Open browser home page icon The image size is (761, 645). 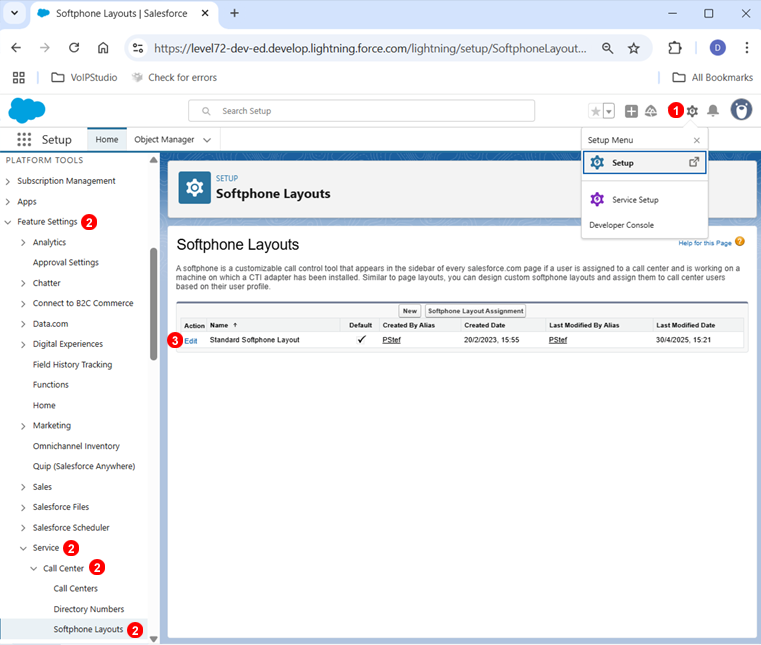click(103, 48)
